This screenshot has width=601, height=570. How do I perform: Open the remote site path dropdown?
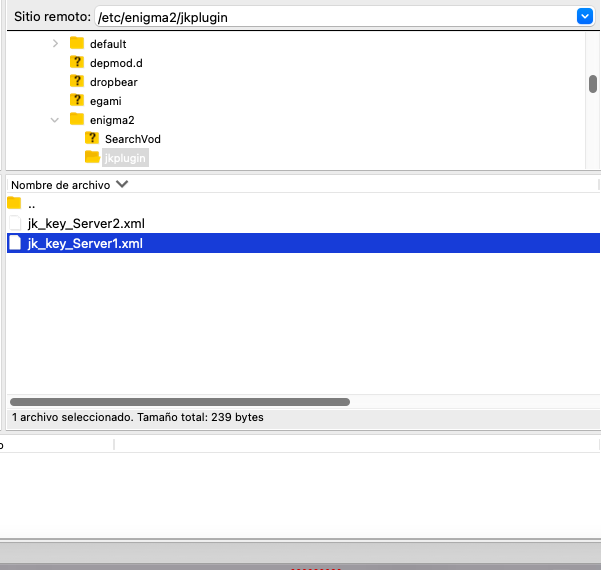(585, 16)
